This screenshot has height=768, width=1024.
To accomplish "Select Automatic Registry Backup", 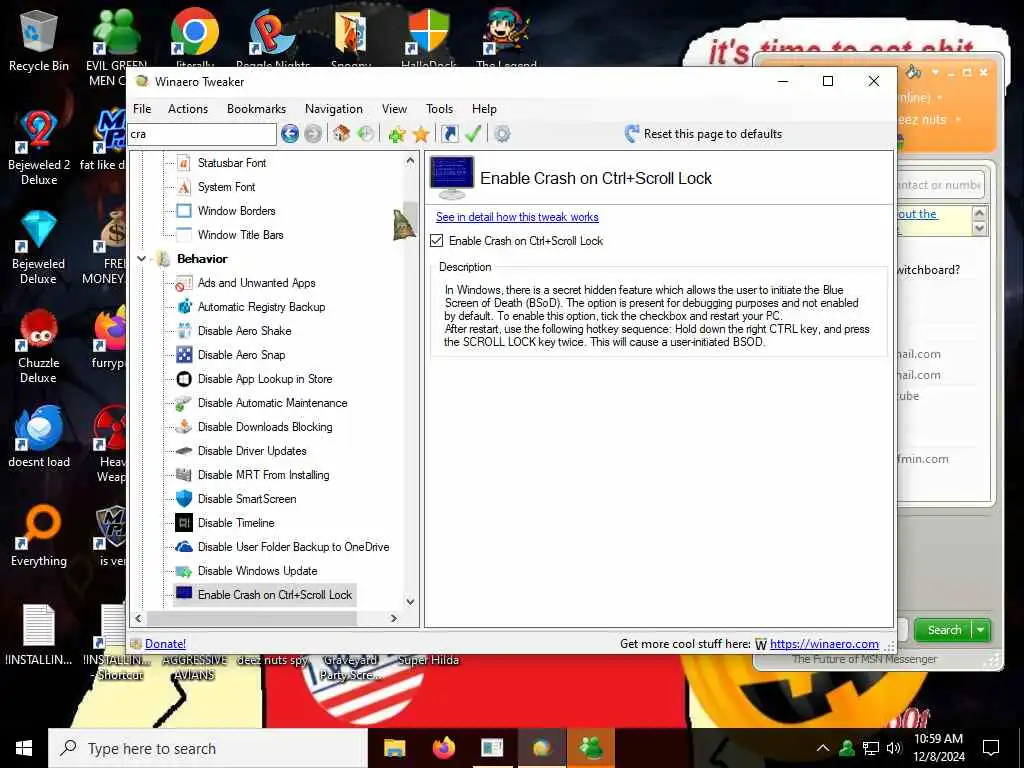I will [261, 307].
